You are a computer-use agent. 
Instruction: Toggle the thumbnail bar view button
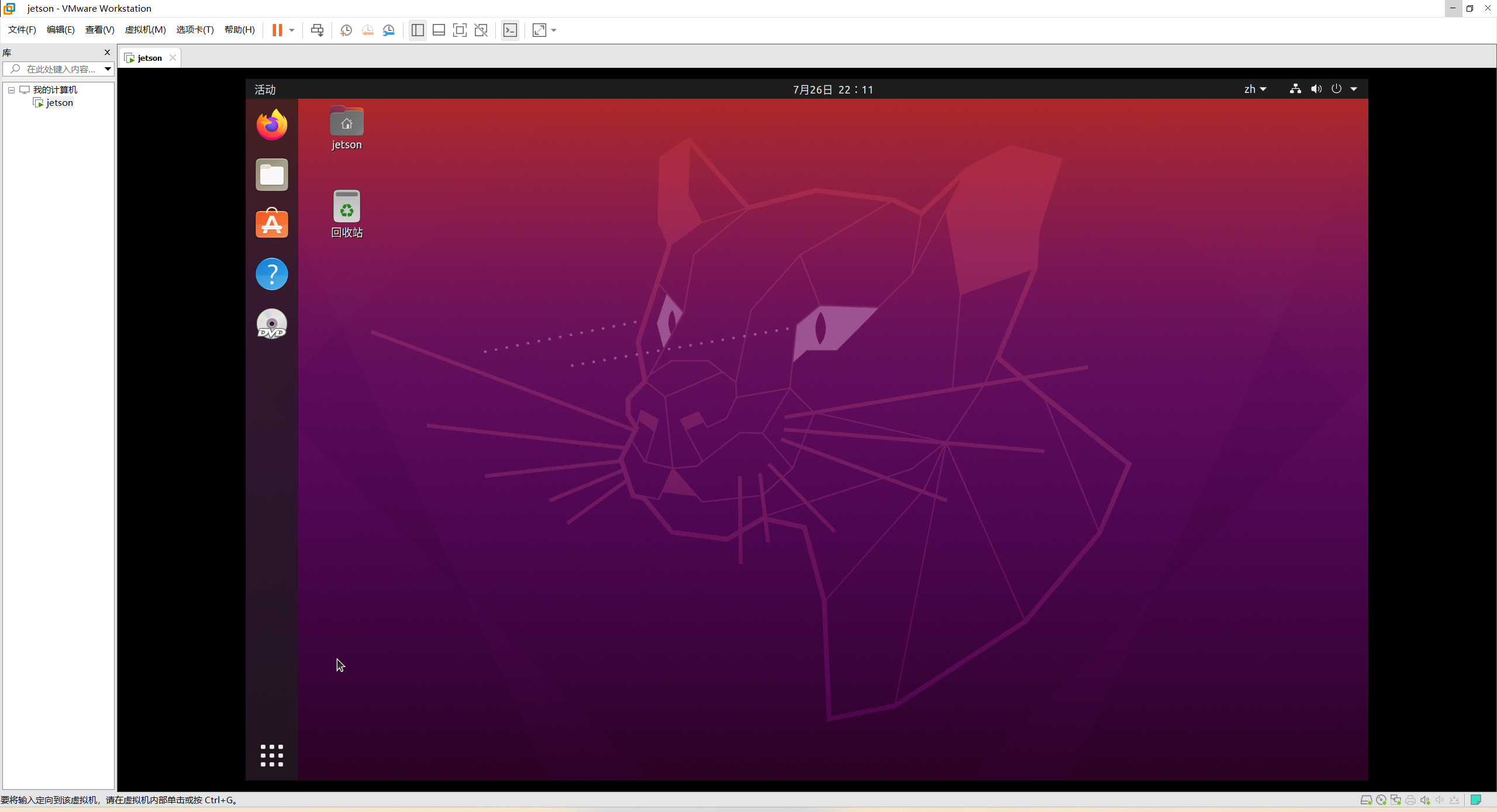click(x=439, y=30)
